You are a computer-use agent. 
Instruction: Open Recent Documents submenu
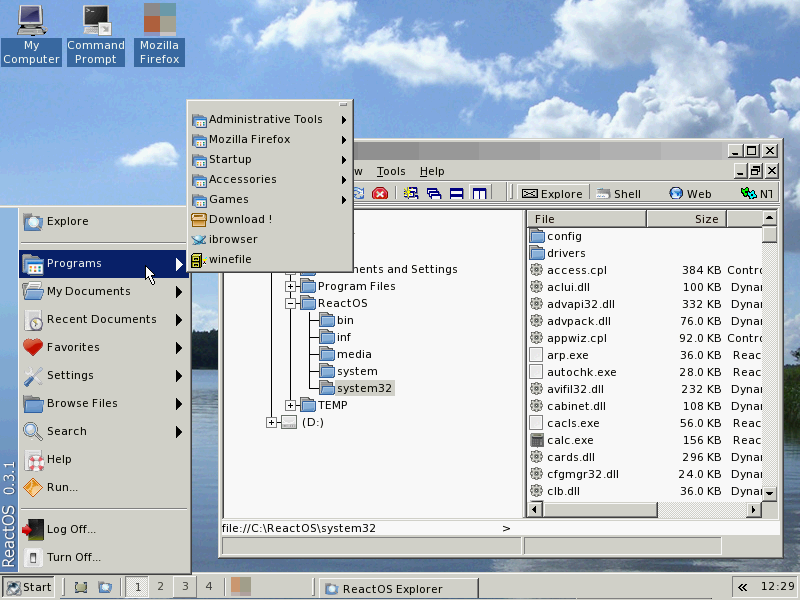[x=103, y=319]
